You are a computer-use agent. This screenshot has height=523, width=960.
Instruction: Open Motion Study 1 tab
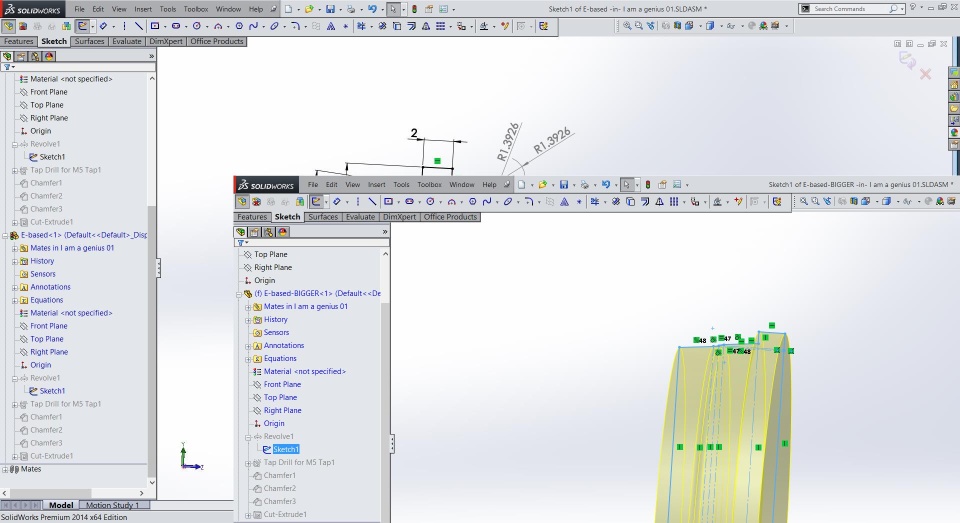(x=112, y=505)
